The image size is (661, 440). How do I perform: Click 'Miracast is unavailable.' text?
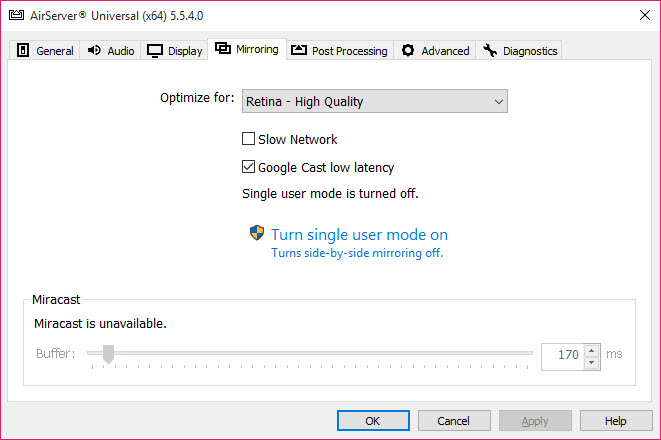click(x=100, y=323)
